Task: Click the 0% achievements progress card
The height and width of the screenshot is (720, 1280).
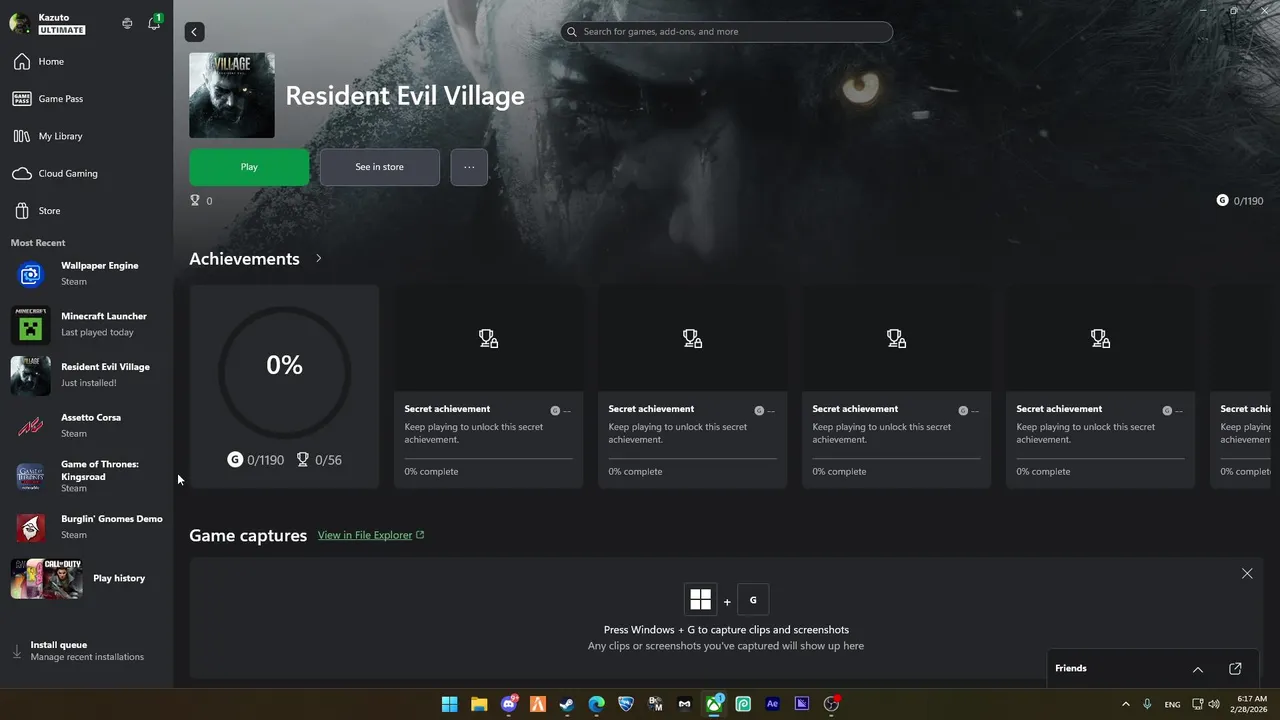Action: pos(284,386)
